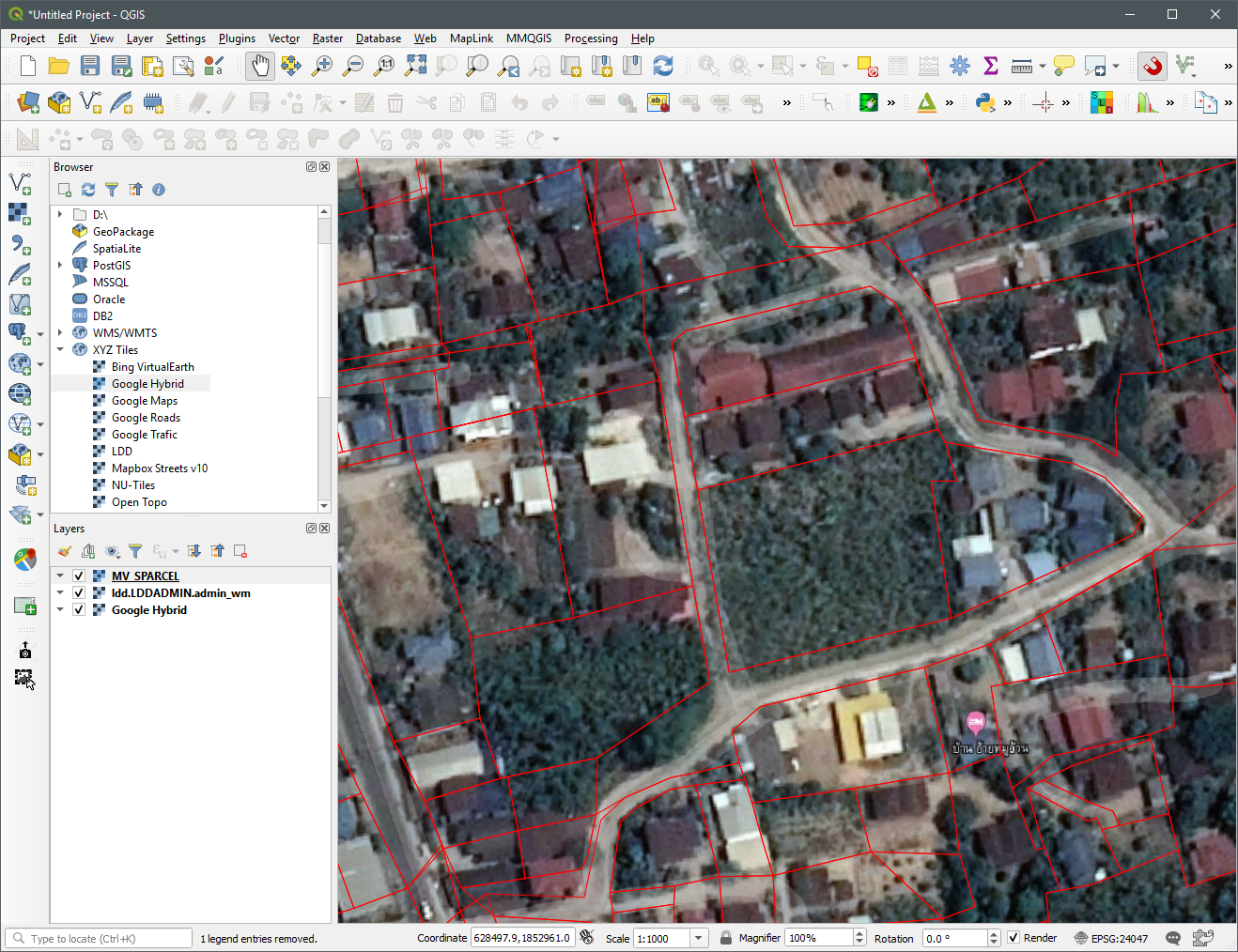Open the New GeoPackage Layer tool
The width and height of the screenshot is (1238, 952).
point(58,102)
